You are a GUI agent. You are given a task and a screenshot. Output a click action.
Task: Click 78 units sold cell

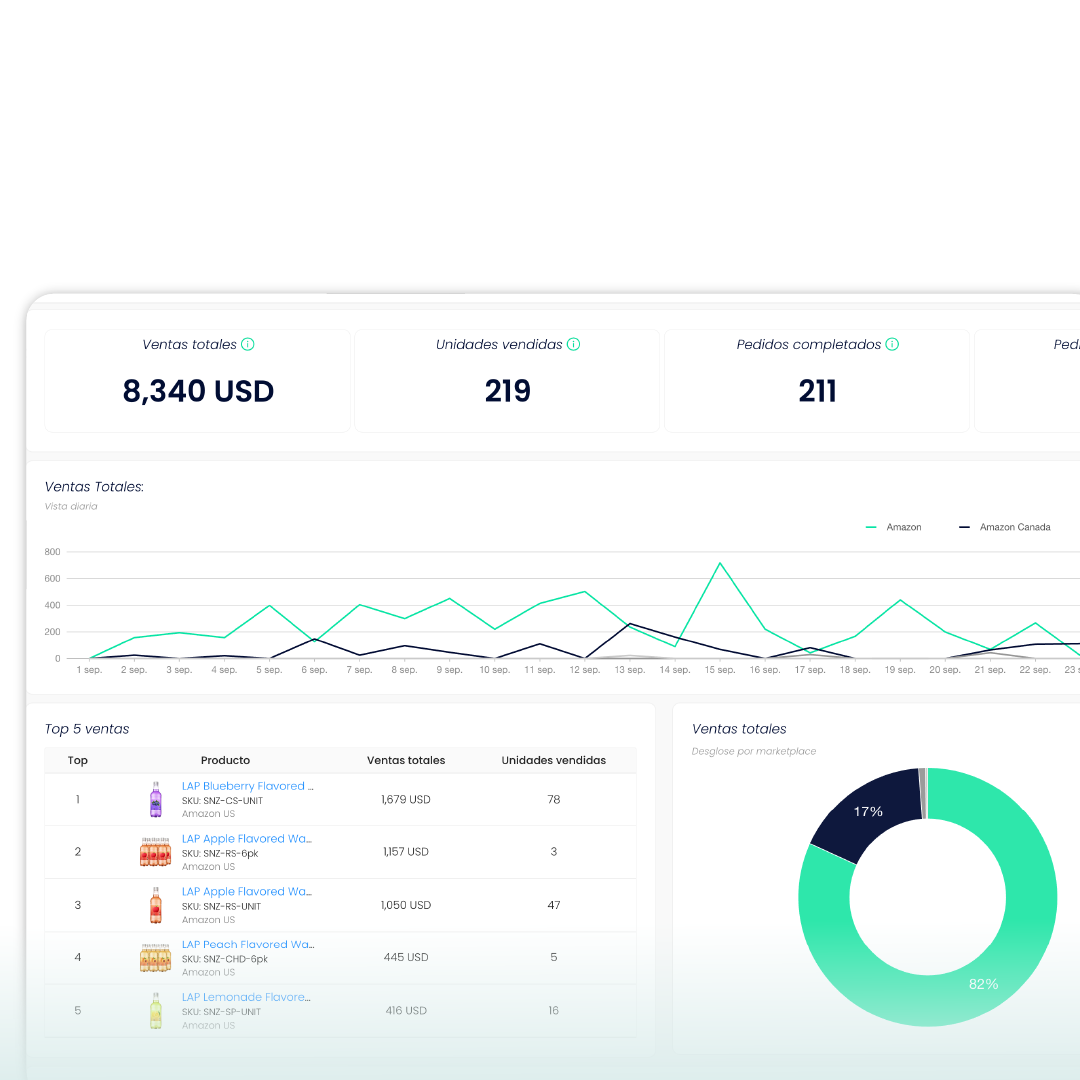point(554,800)
